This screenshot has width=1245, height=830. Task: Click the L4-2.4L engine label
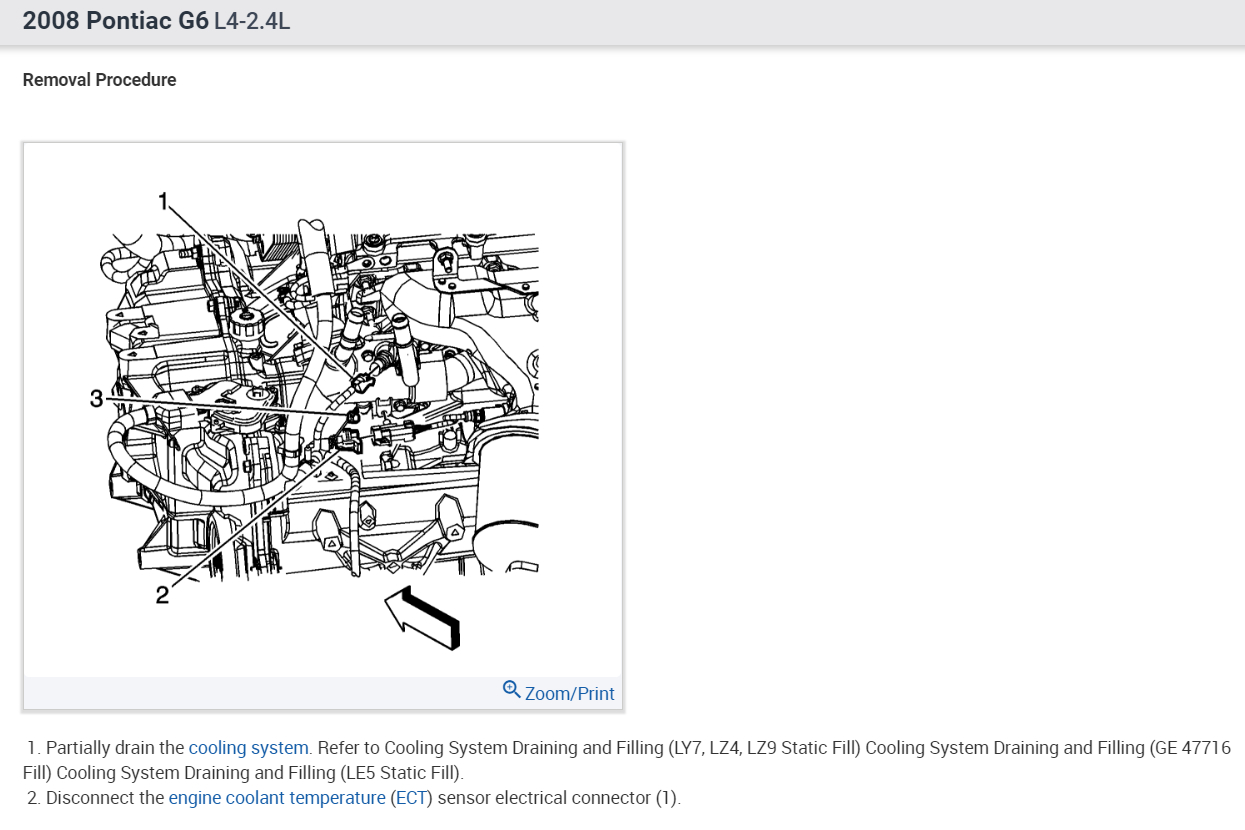tap(252, 21)
